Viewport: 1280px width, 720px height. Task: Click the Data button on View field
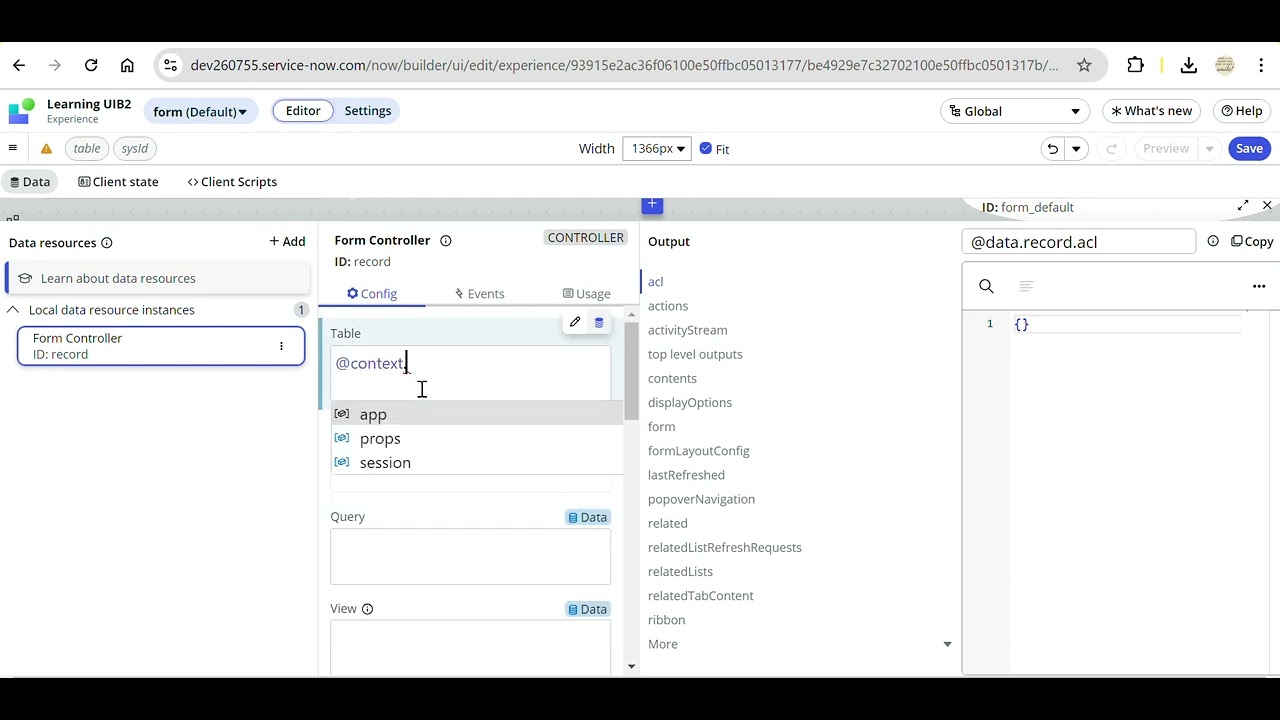pos(587,609)
